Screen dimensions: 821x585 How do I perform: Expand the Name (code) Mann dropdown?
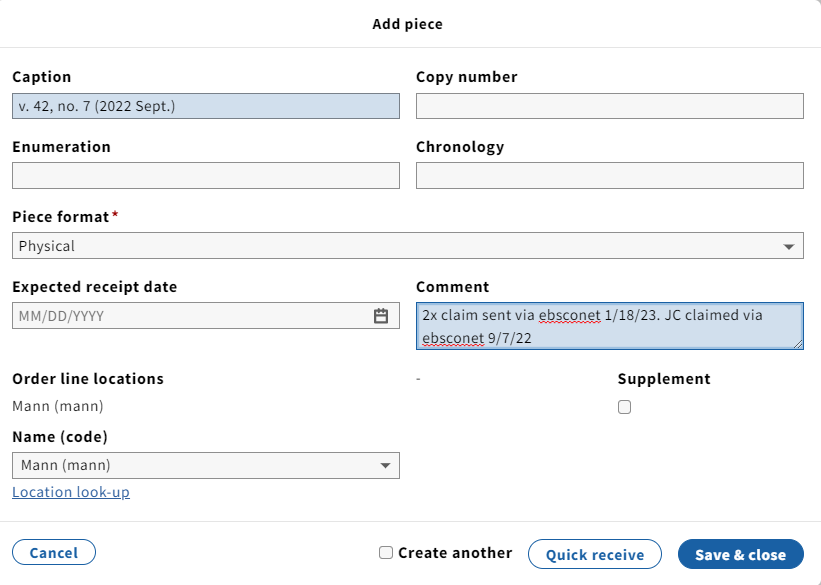point(206,465)
